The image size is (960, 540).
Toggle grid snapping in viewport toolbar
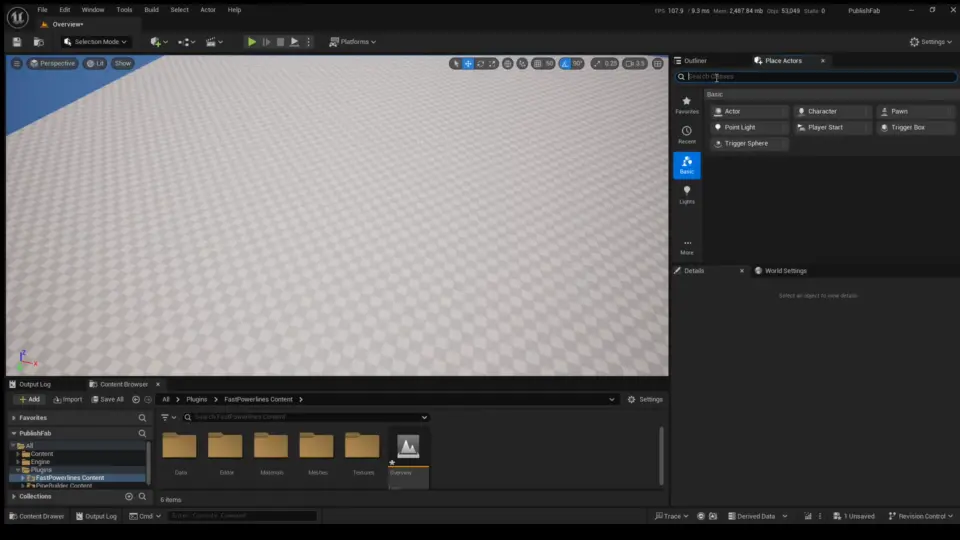pos(536,63)
